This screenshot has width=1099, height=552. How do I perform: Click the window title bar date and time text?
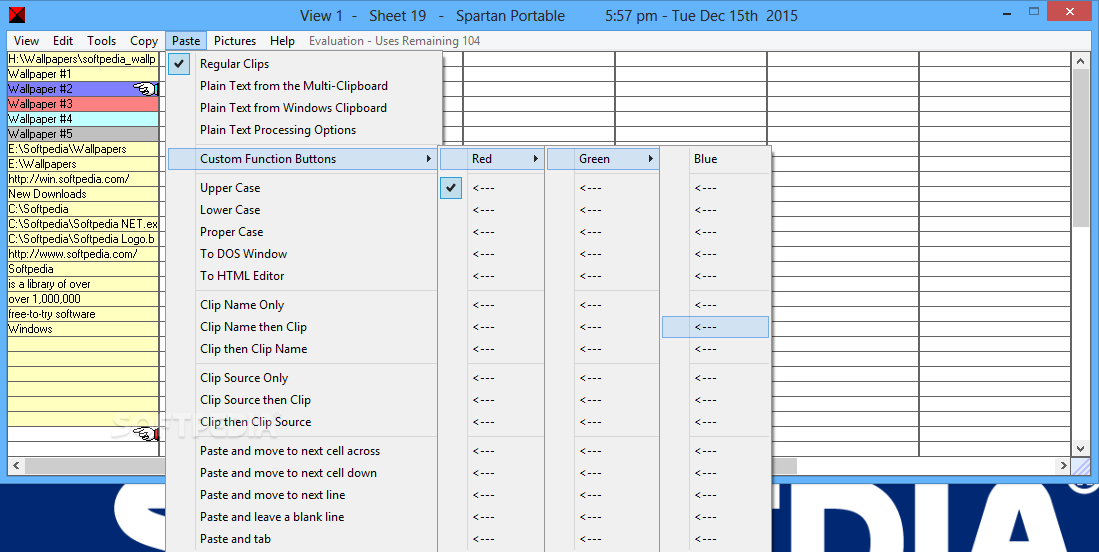point(702,15)
